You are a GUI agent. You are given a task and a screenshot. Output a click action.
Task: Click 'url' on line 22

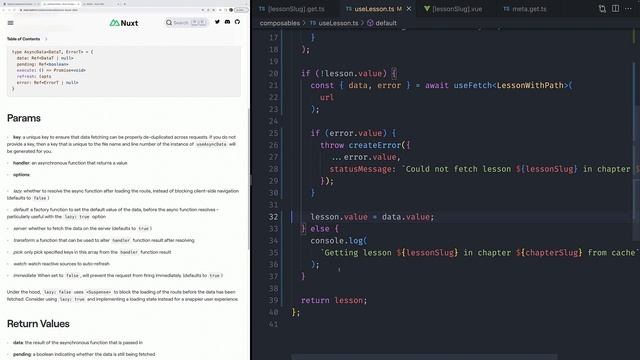[x=327, y=97]
